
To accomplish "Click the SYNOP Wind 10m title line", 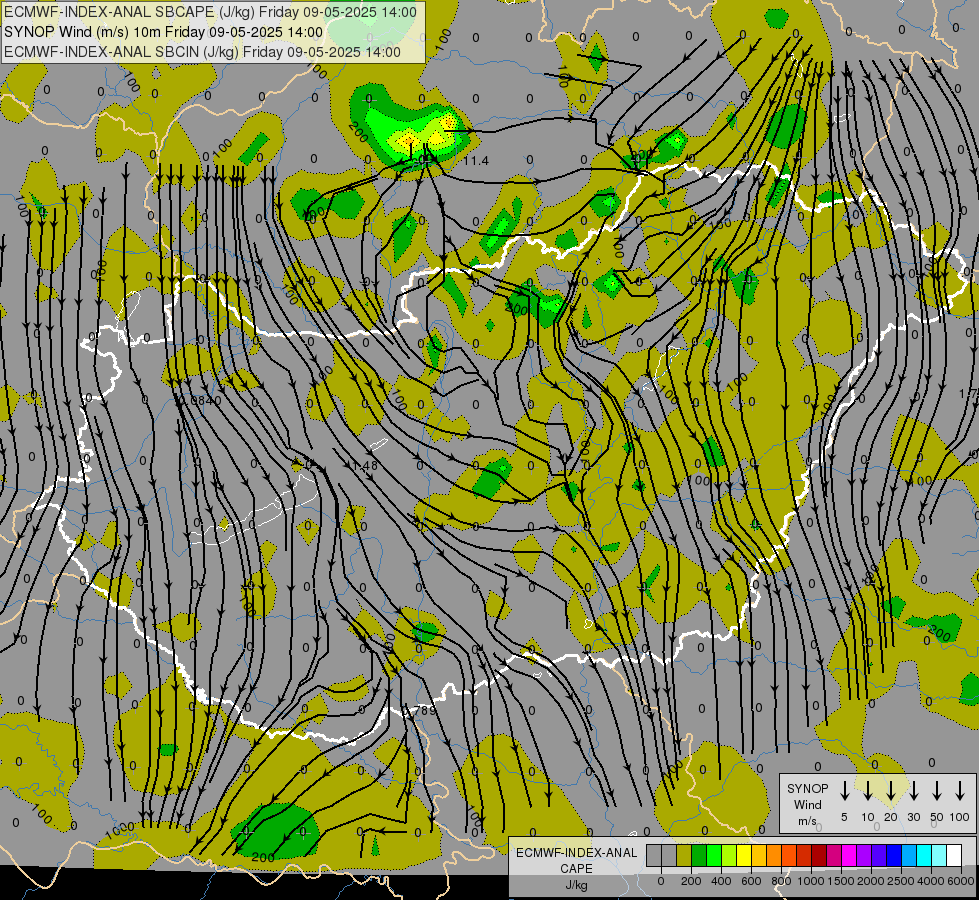I will pos(164,32).
